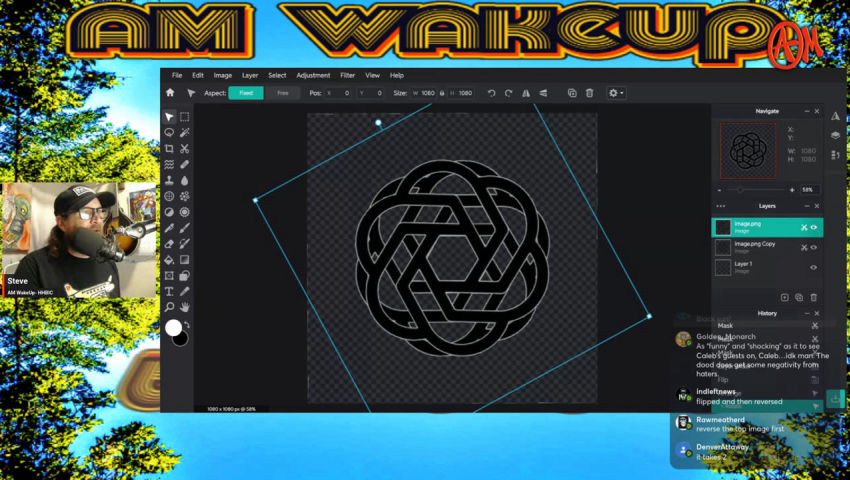Activate the Lasso select tool
This screenshot has height=480, width=850.
169,132
